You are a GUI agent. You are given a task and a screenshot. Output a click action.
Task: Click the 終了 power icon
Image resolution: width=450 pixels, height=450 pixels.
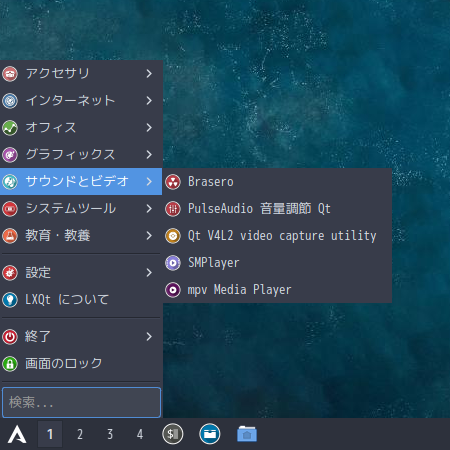pos(10,337)
